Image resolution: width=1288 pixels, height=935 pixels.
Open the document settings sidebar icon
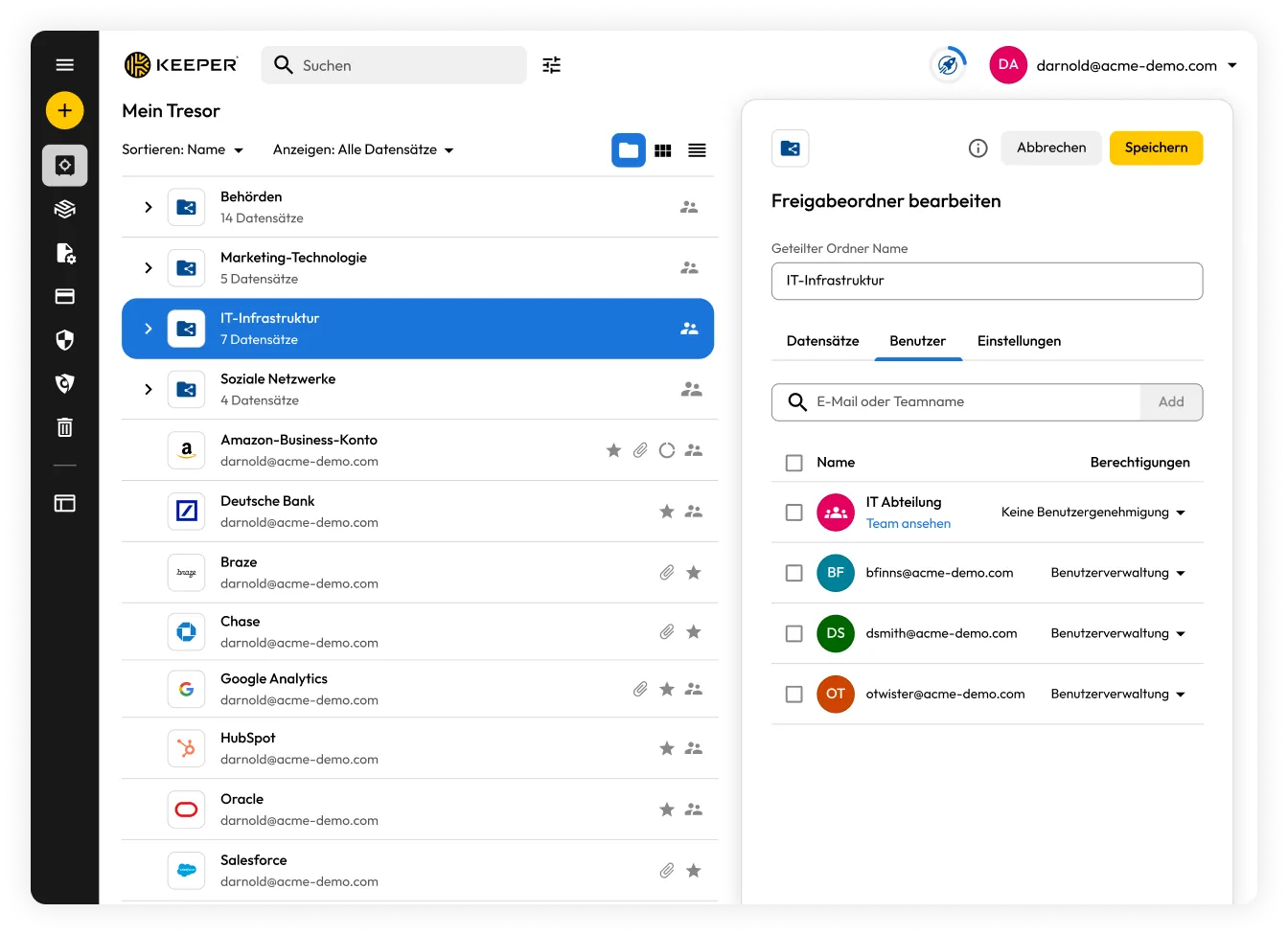pyautogui.click(x=64, y=253)
